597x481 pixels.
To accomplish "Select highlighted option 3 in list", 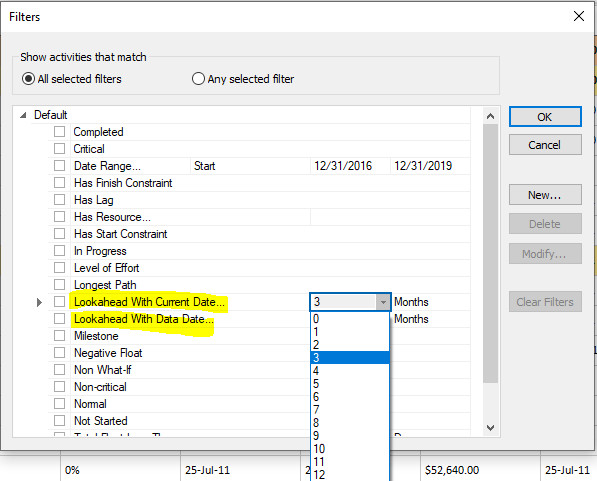I will coord(350,358).
